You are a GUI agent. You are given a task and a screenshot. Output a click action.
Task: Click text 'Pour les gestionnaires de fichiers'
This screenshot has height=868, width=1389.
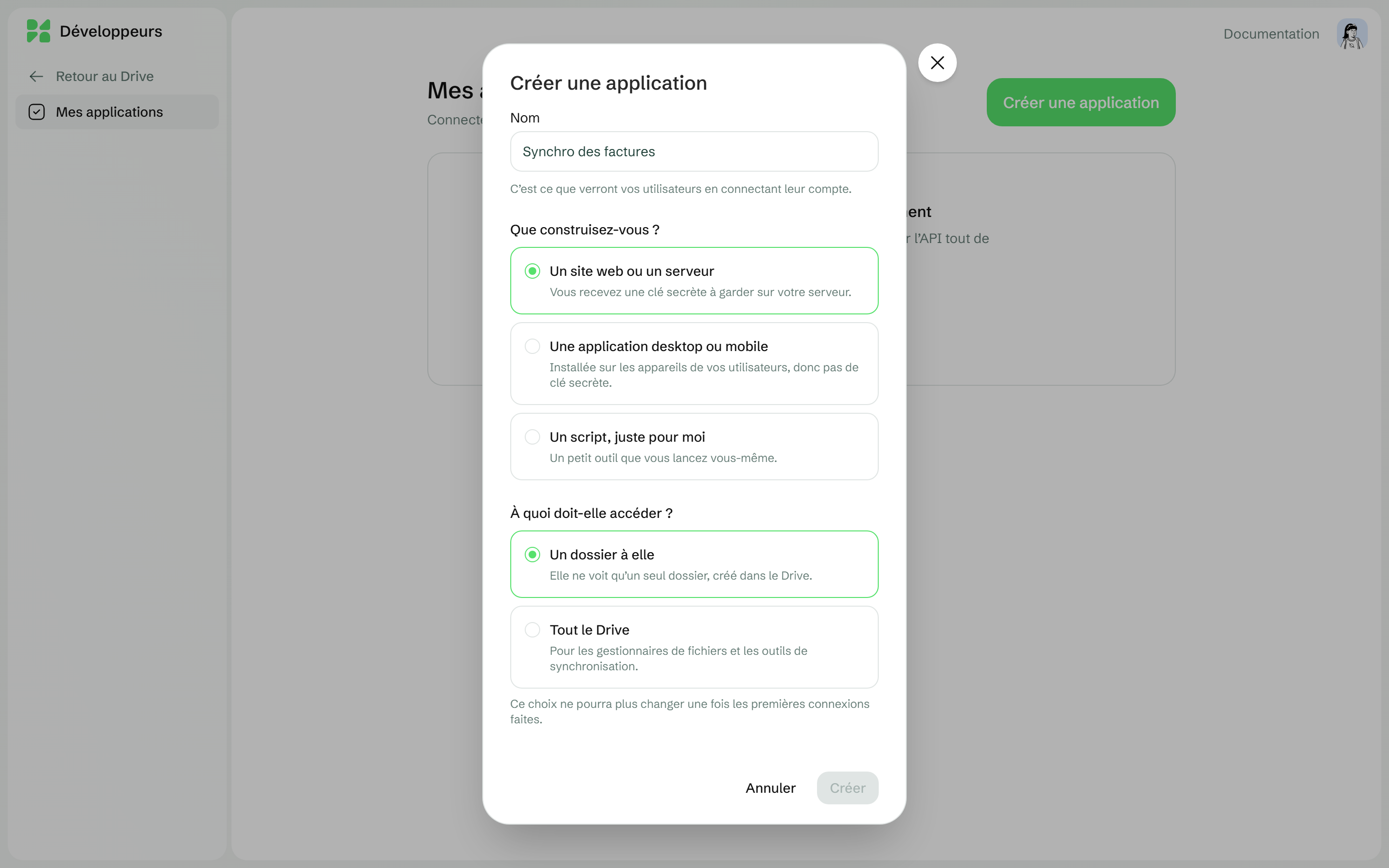point(678,658)
